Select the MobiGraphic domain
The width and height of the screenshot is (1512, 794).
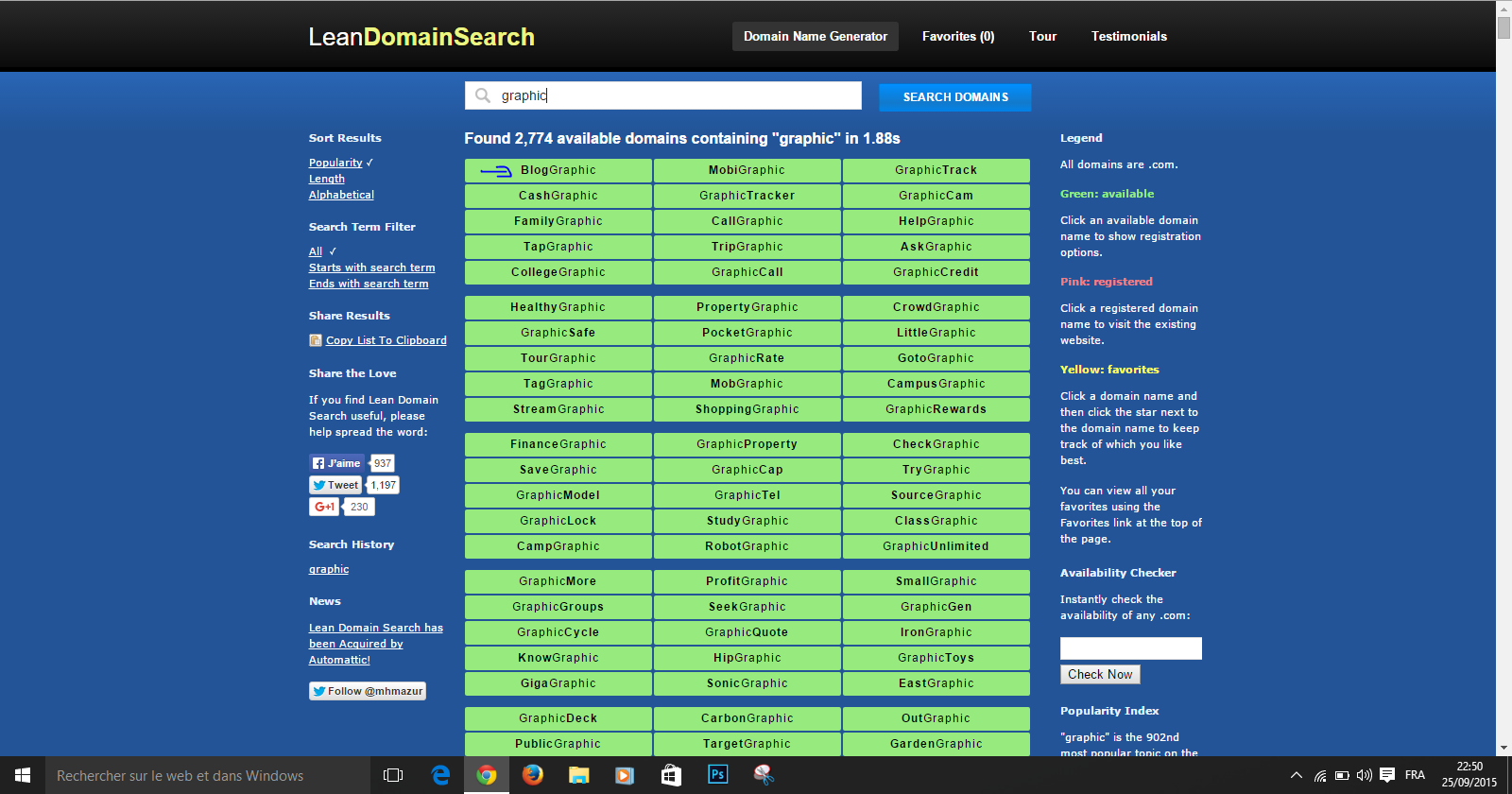[747, 170]
